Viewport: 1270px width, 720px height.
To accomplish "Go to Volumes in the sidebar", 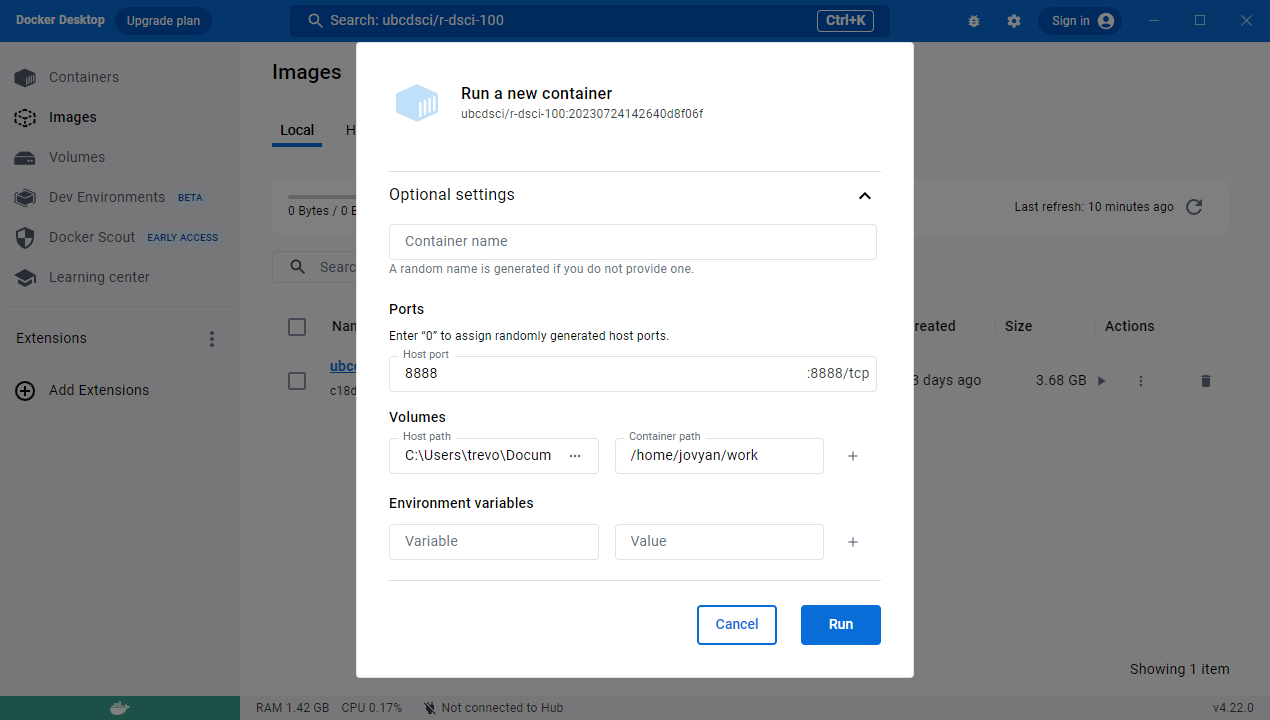I will point(77,157).
